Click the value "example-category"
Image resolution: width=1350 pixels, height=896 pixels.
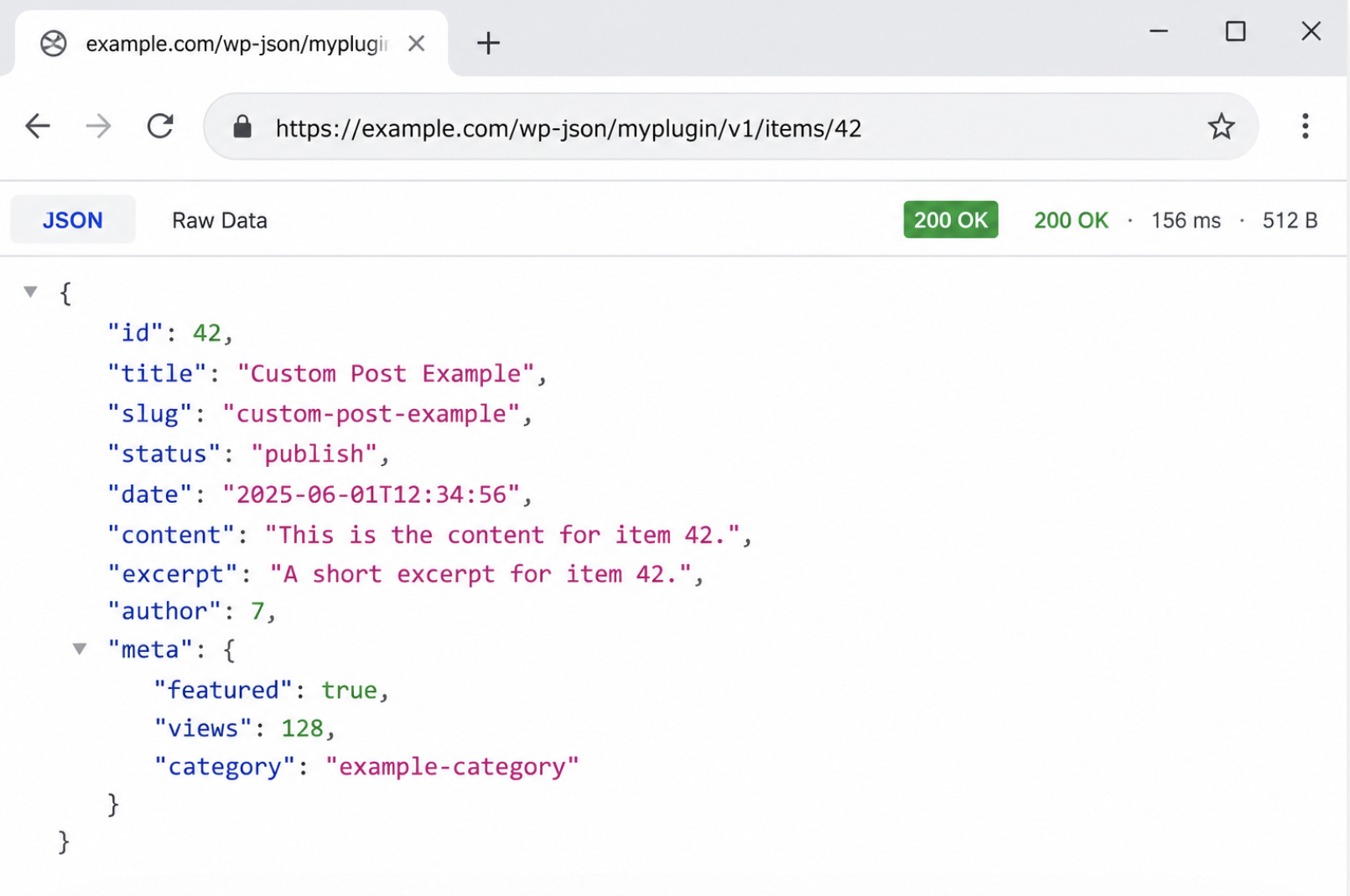452,766
